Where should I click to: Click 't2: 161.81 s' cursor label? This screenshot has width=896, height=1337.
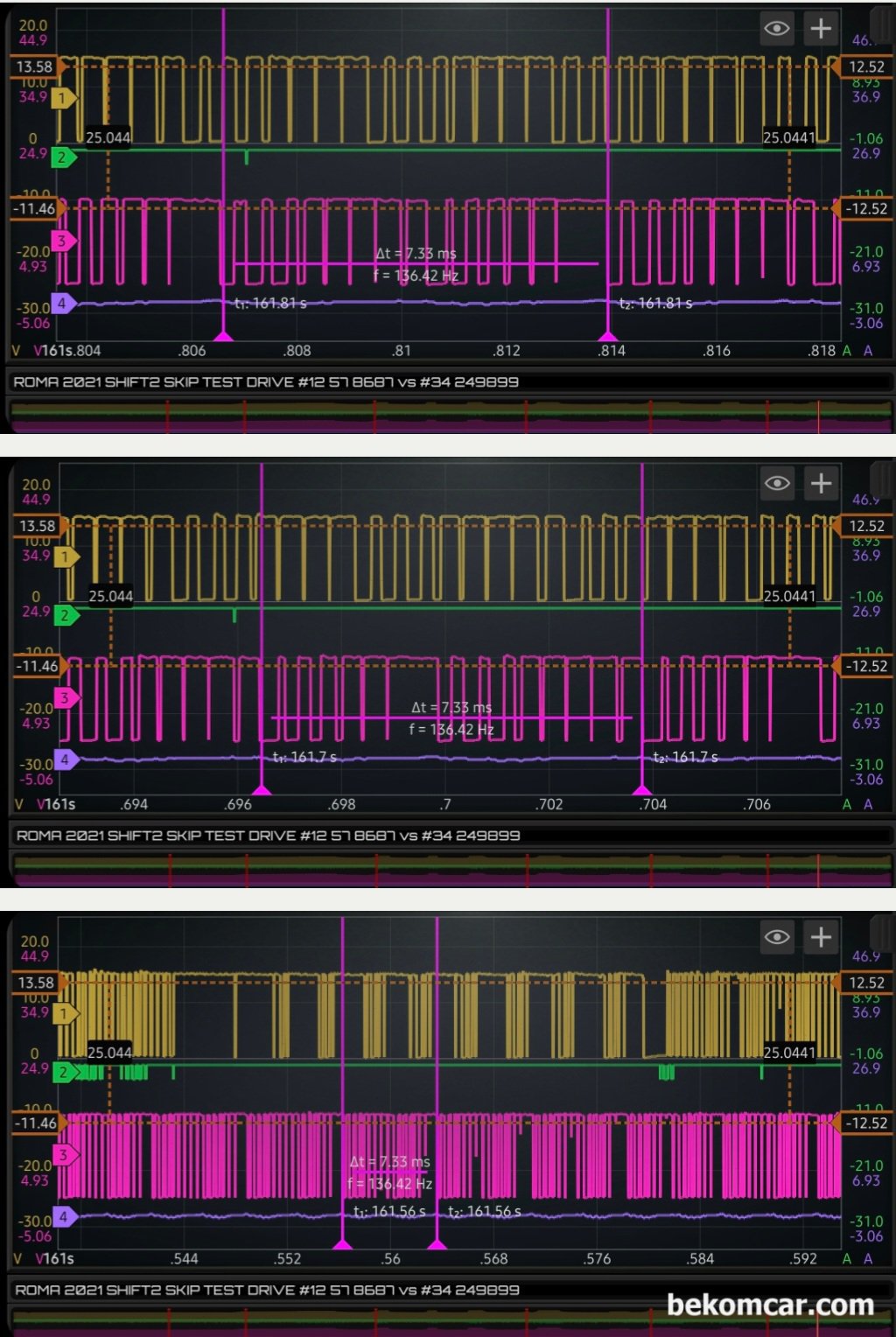[655, 304]
